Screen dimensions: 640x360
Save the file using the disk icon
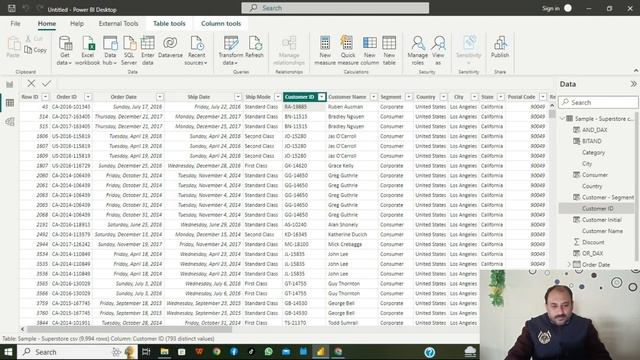(x=12, y=8)
